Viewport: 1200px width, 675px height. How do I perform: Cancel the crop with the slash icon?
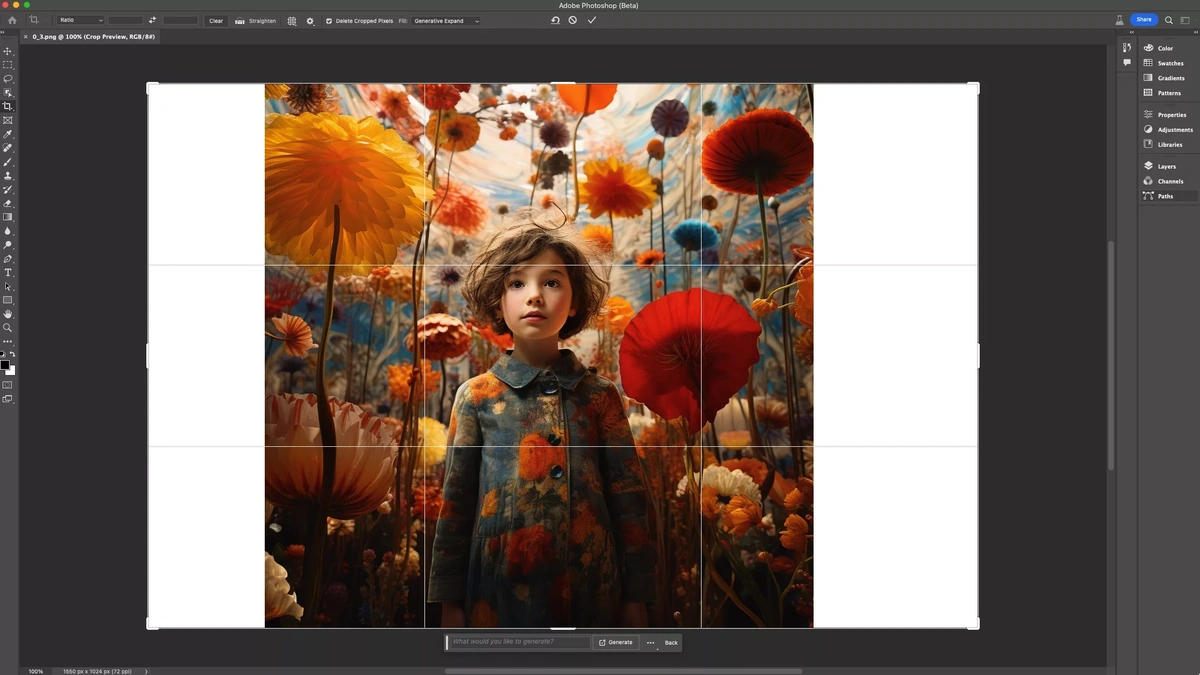click(573, 20)
